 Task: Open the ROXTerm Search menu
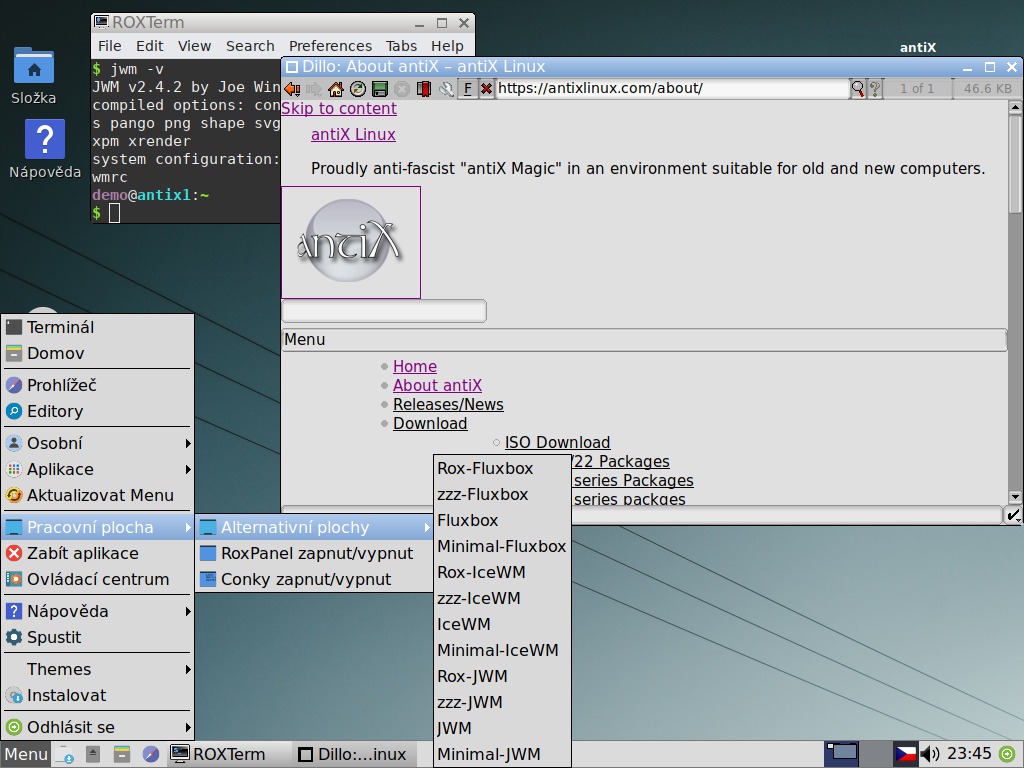tap(250, 46)
